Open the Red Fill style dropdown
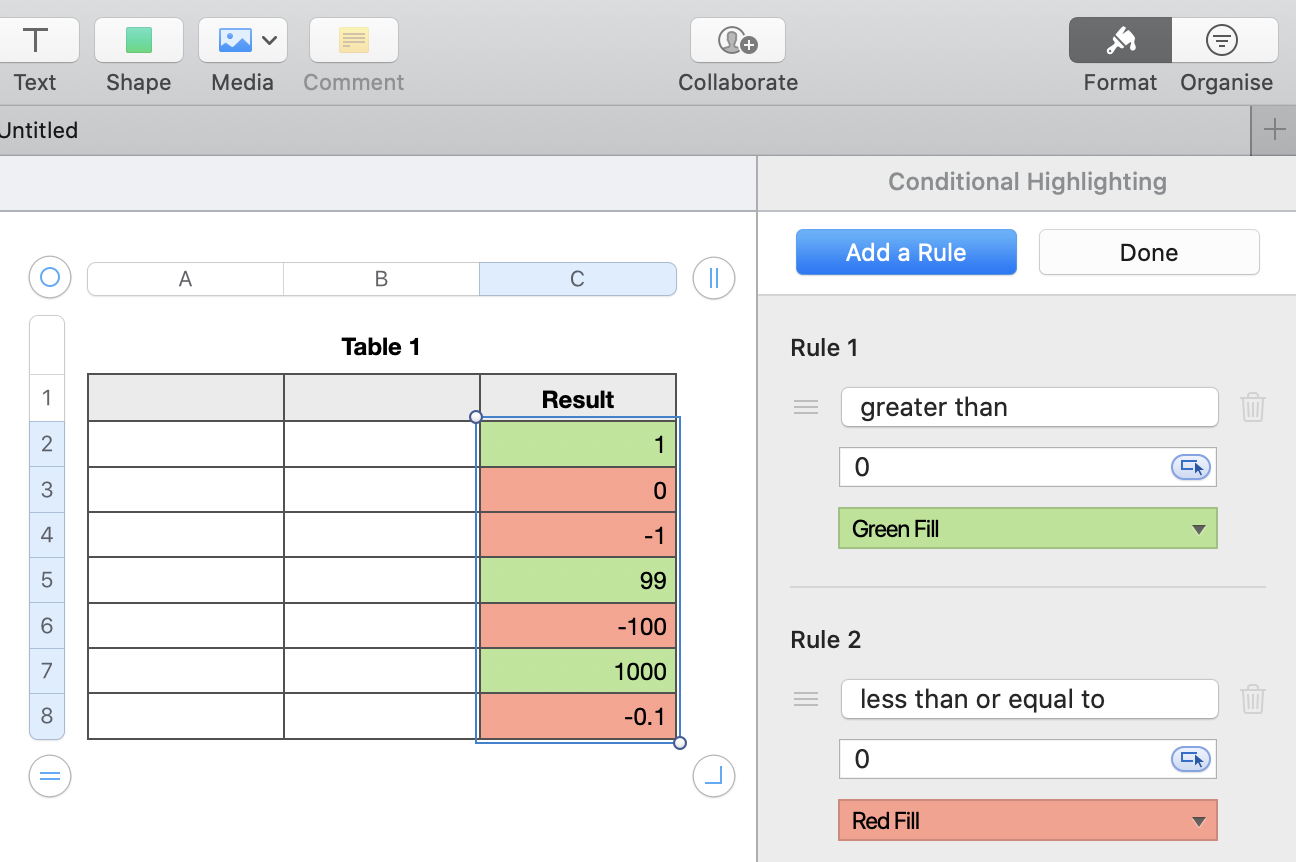Screen dimensions: 1296x862 (1027, 820)
